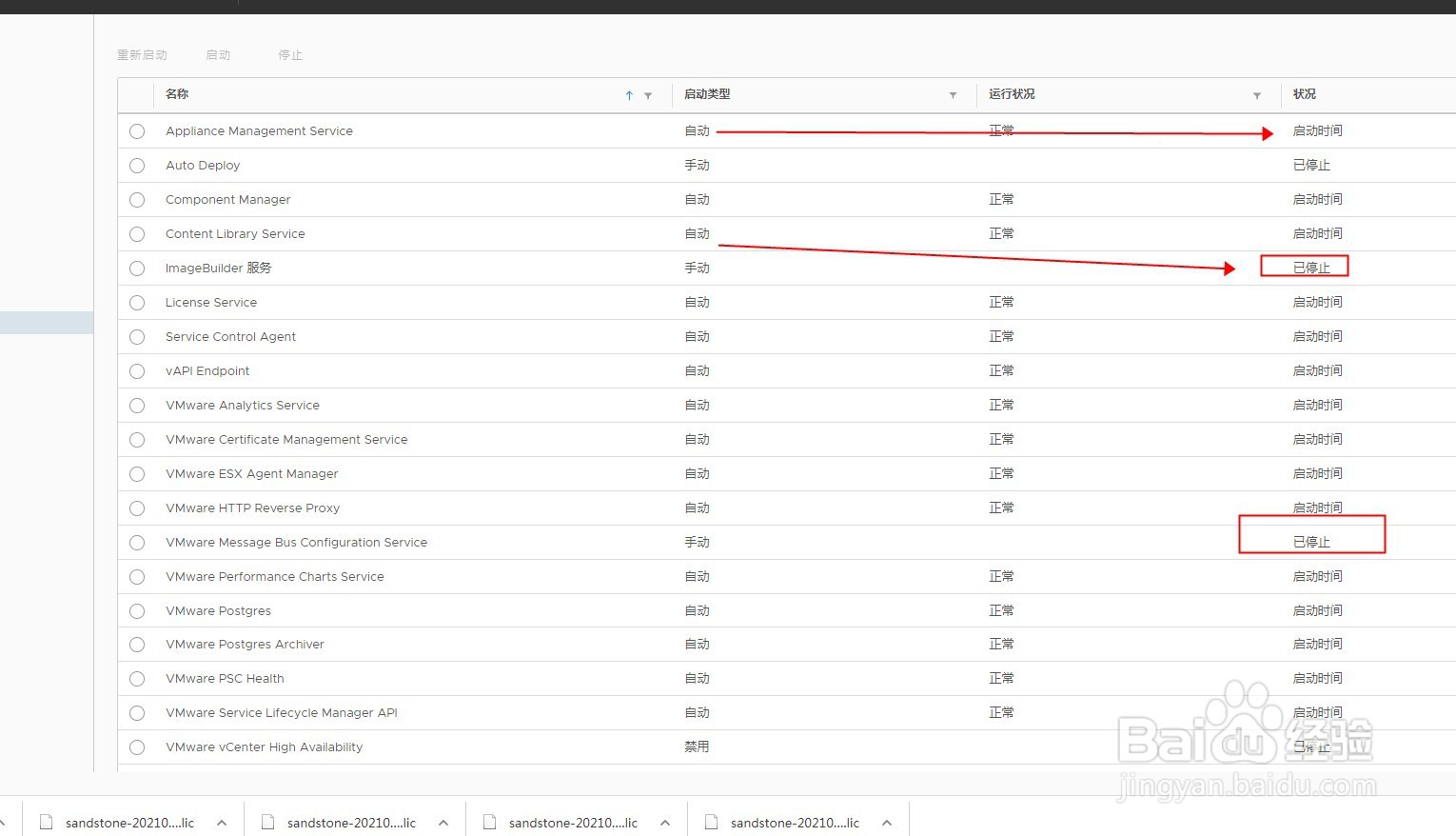Select VMware Certificate Management Service radio button

[137, 440]
